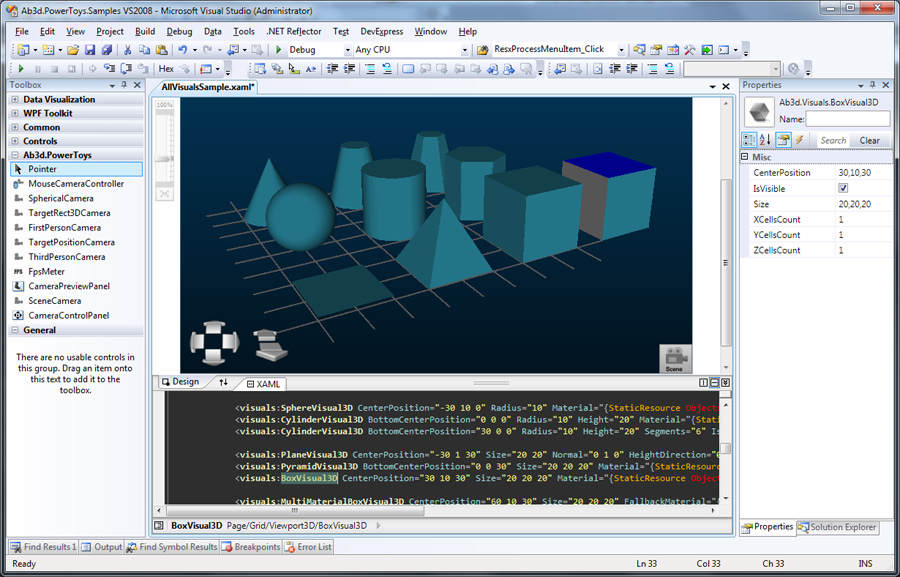Screen dimensions: 900x577
Task: Cut selection with the scissors icon
Action: point(127,50)
